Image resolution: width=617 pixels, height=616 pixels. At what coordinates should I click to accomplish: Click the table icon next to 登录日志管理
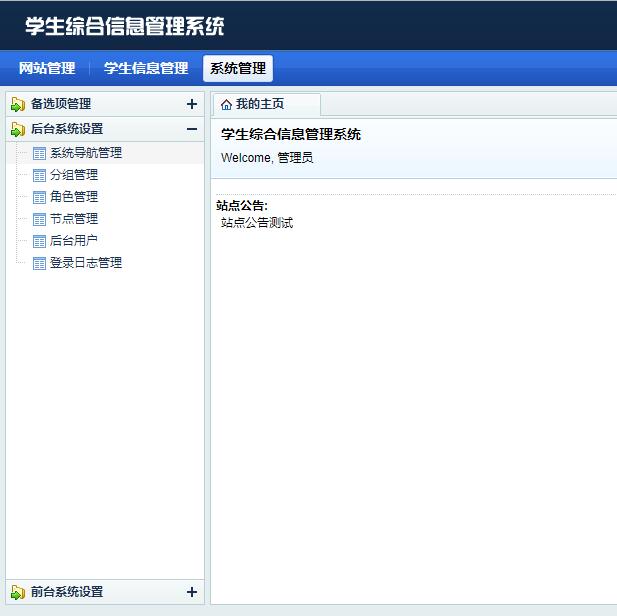coord(39,263)
